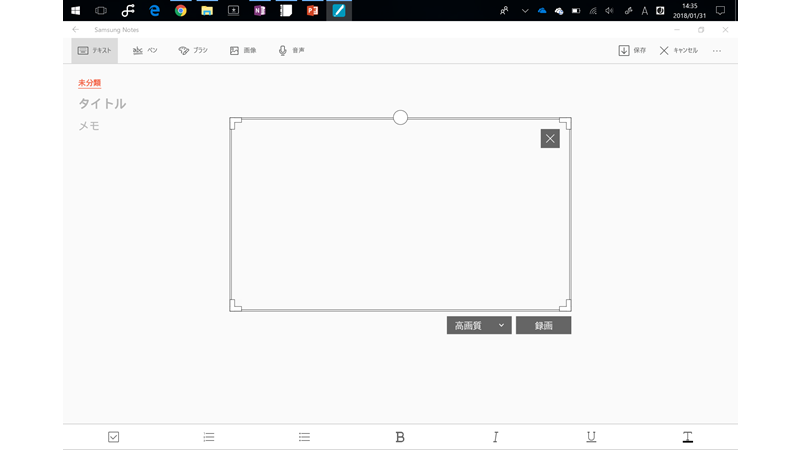This screenshot has height=450, width=800.
Task: Launch Google Chrome from the taskbar
Action: pos(181,11)
